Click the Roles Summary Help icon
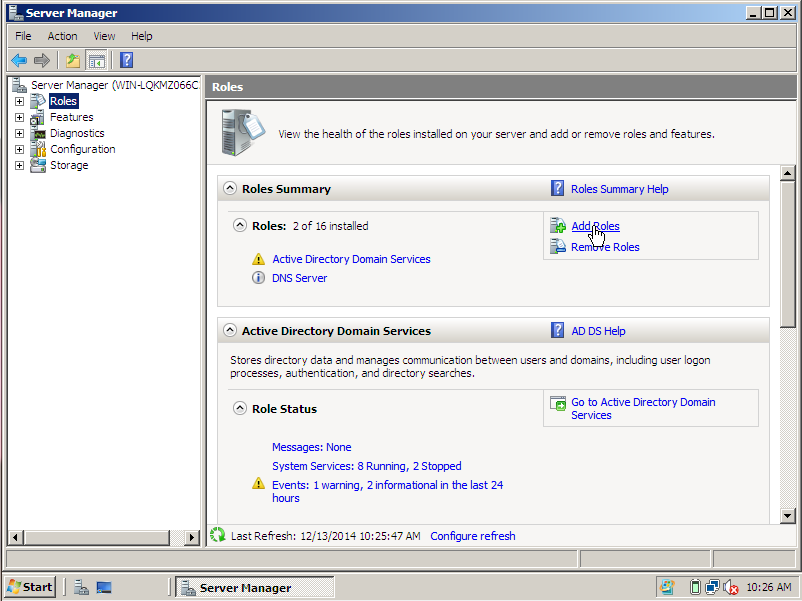This screenshot has width=802, height=601. click(558, 189)
